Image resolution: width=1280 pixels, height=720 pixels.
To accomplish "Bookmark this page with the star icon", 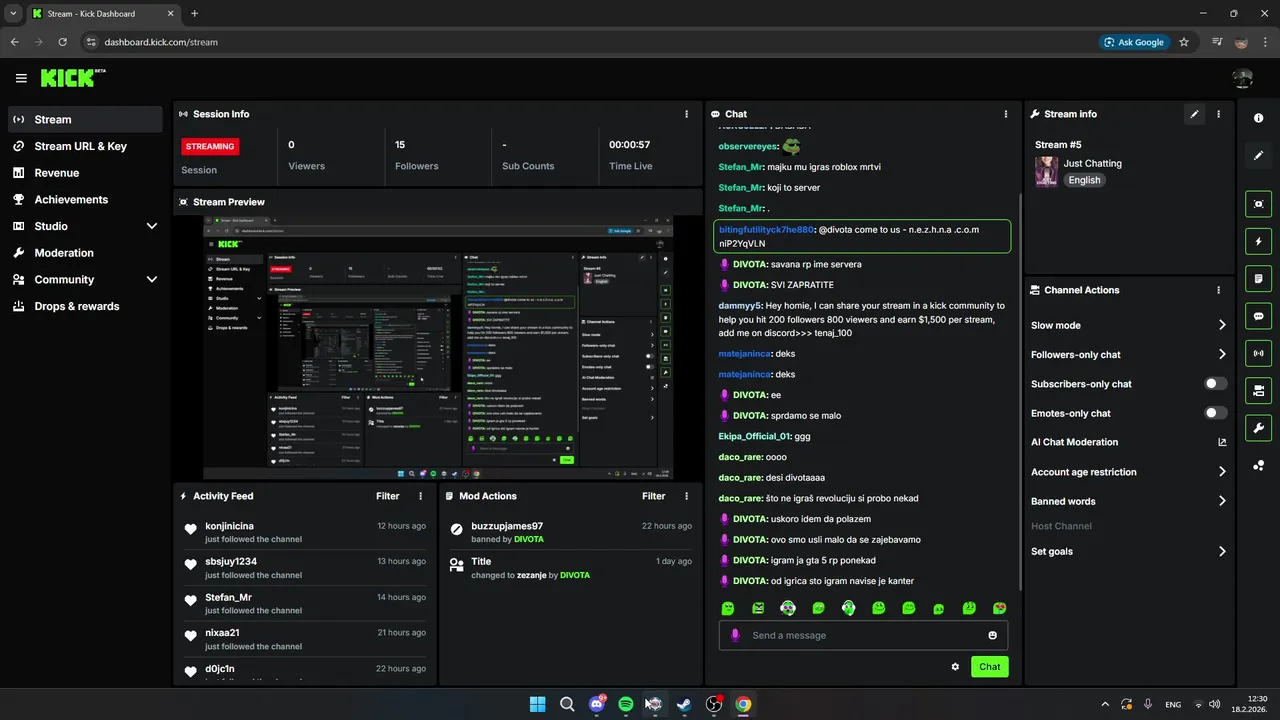I will (x=1184, y=42).
